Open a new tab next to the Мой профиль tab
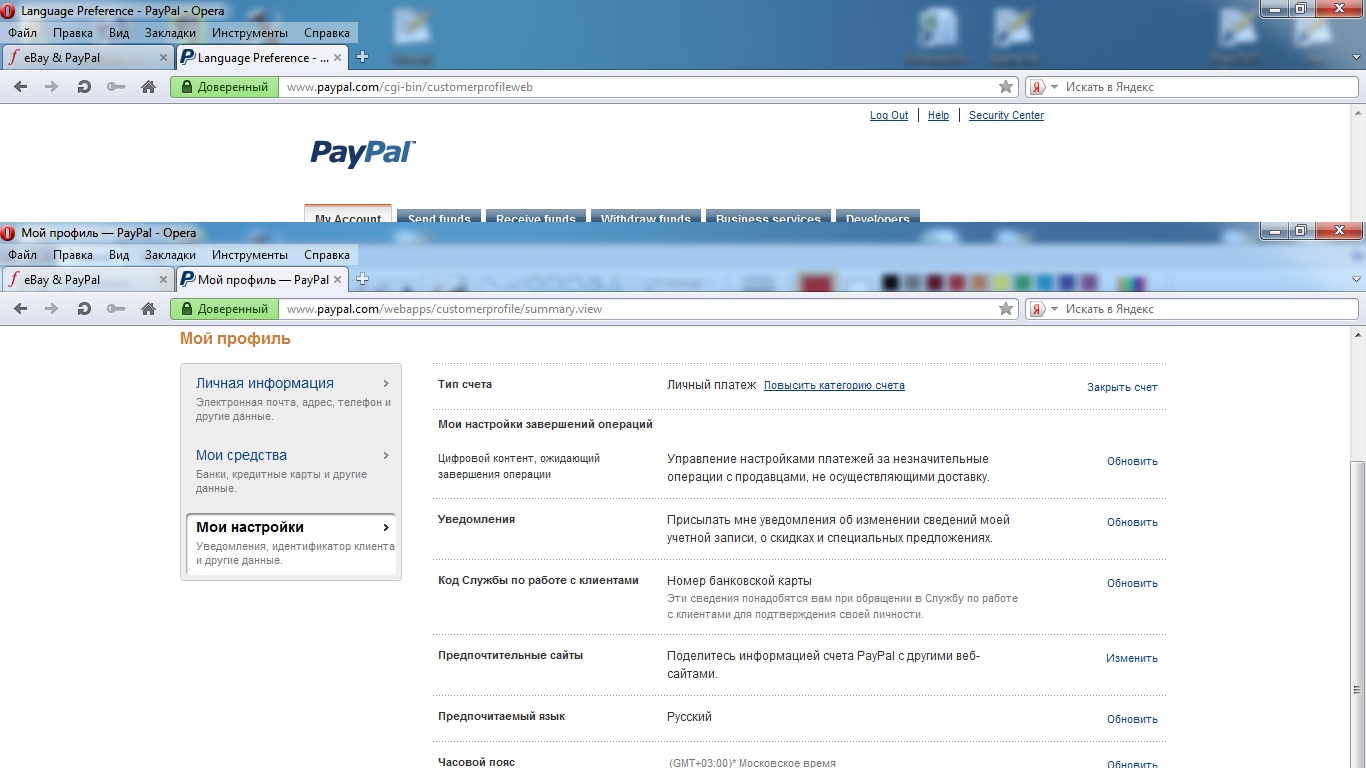 (x=363, y=279)
